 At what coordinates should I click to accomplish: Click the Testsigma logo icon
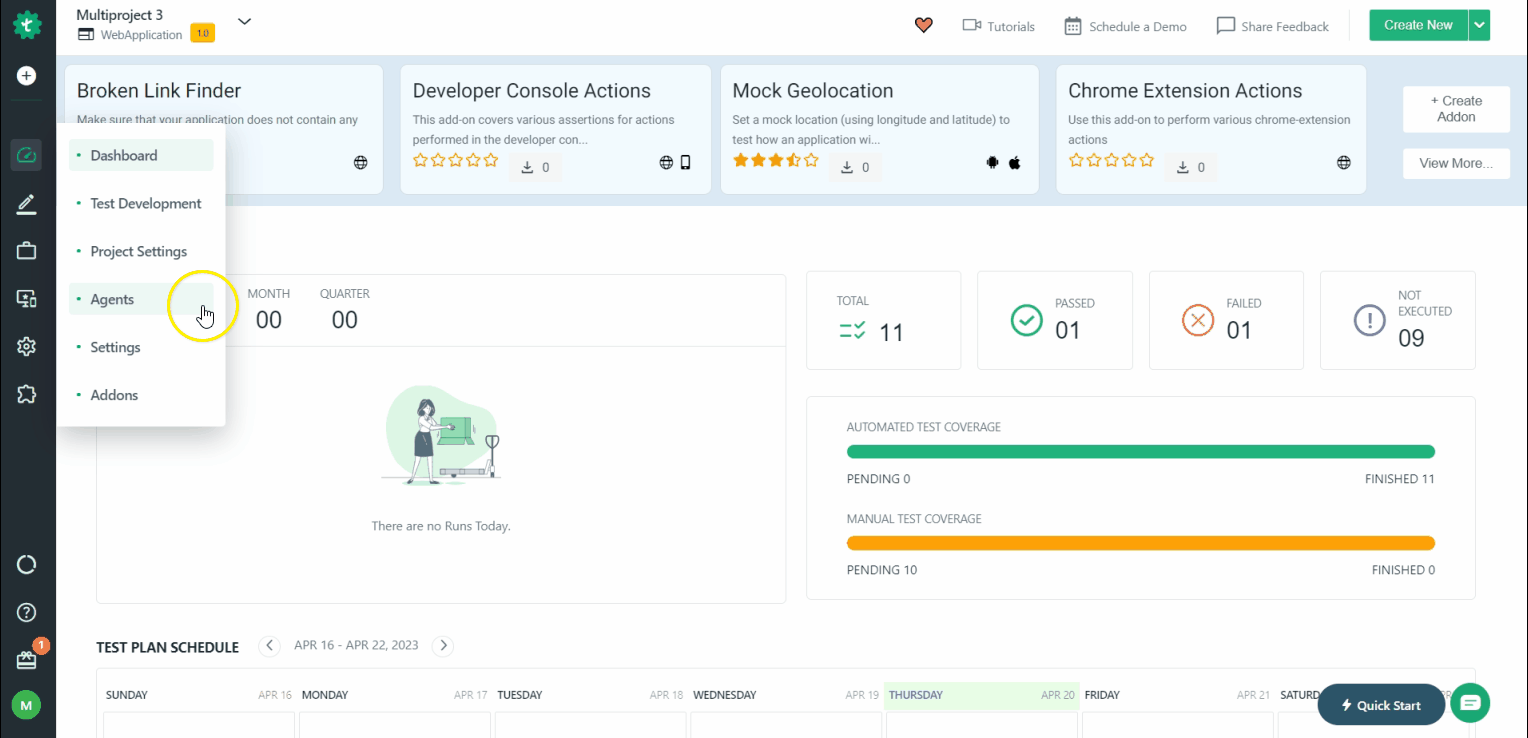tap(27, 24)
